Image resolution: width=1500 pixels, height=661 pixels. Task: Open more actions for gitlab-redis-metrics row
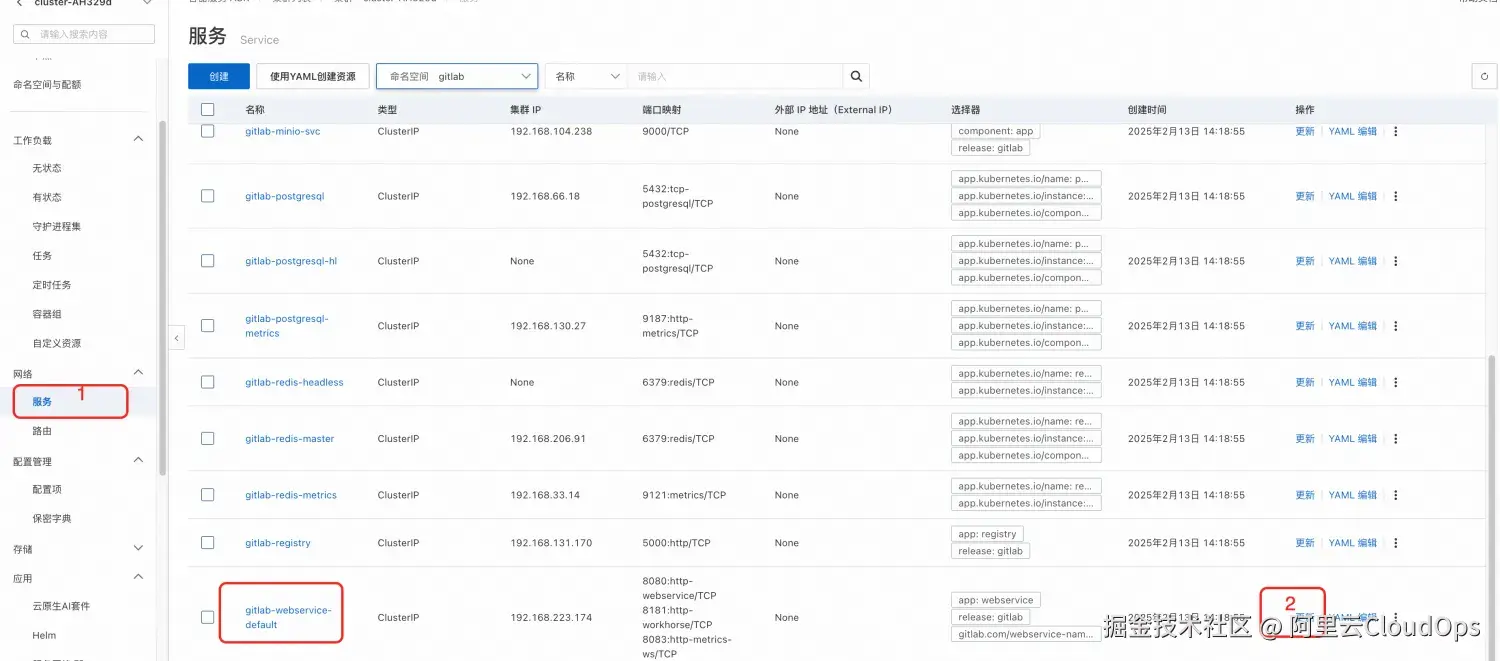(x=1396, y=495)
